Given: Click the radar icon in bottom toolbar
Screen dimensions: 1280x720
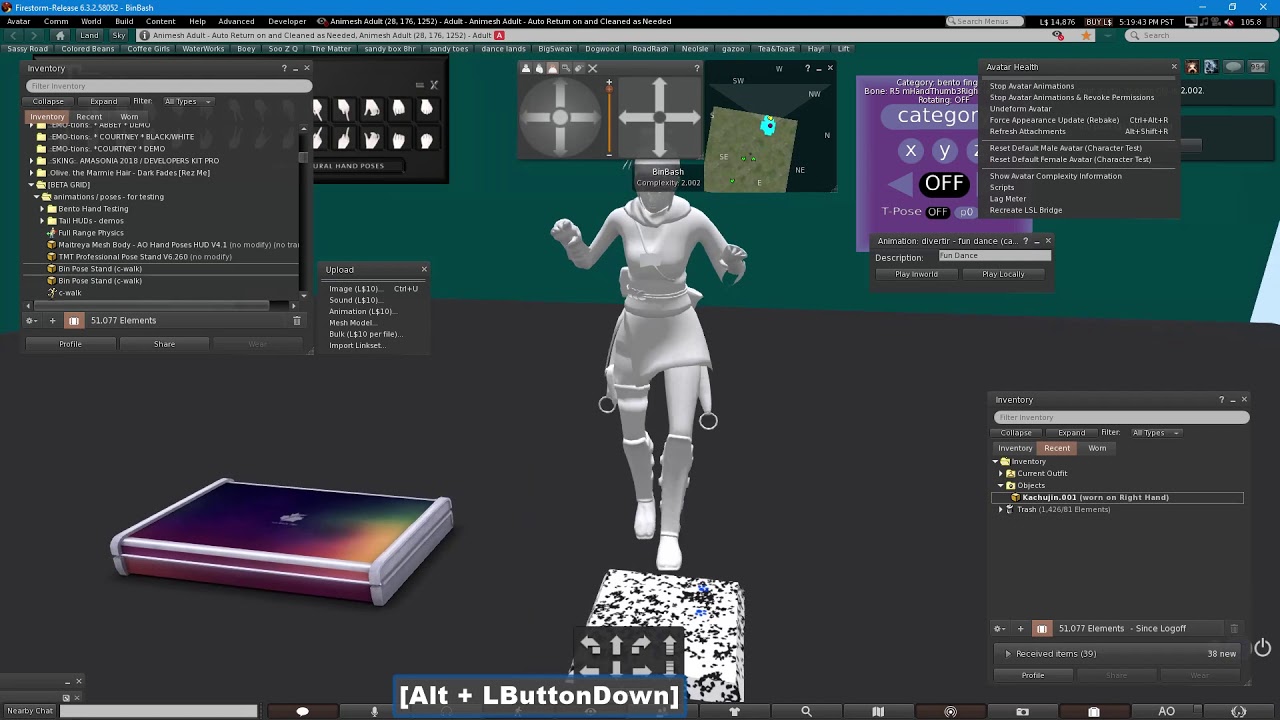Looking at the screenshot, I should pyautogui.click(x=950, y=711).
